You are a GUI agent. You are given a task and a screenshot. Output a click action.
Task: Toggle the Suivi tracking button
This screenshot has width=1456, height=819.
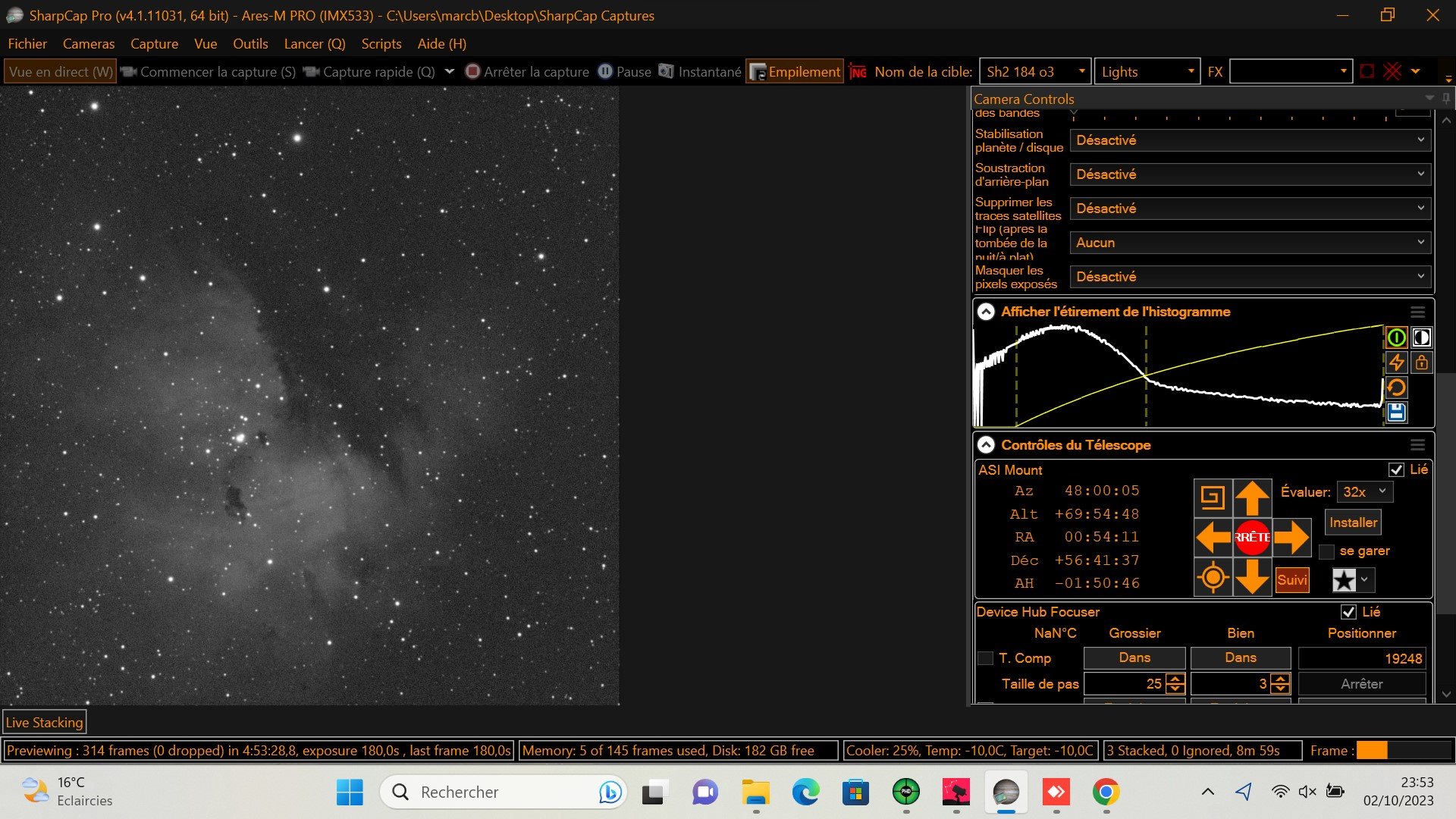1291,580
